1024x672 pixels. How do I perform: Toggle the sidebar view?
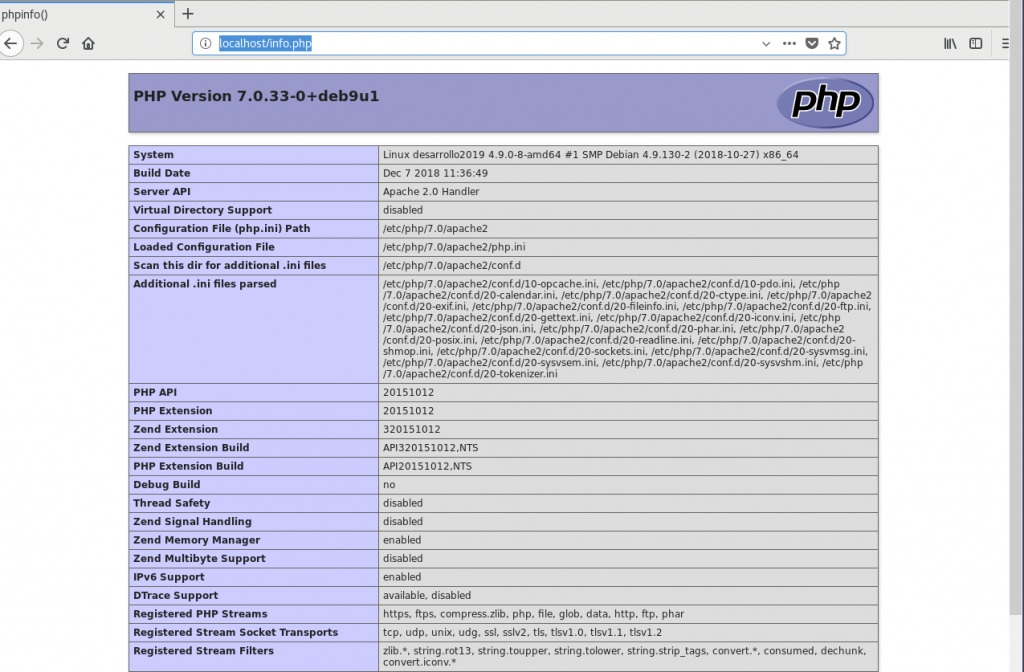point(976,44)
